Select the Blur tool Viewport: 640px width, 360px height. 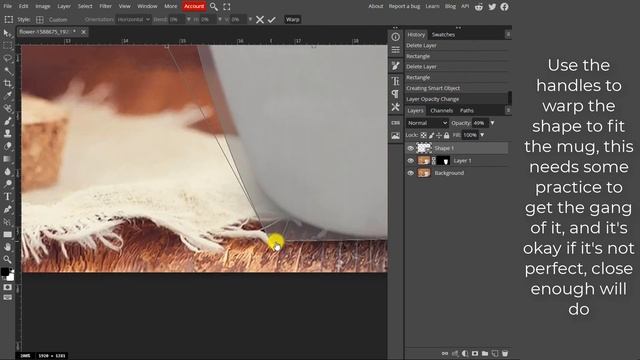(7, 171)
